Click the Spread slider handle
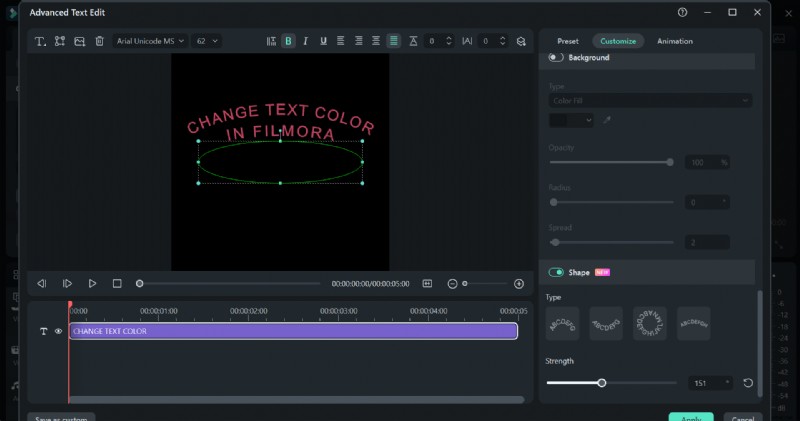 [555, 242]
